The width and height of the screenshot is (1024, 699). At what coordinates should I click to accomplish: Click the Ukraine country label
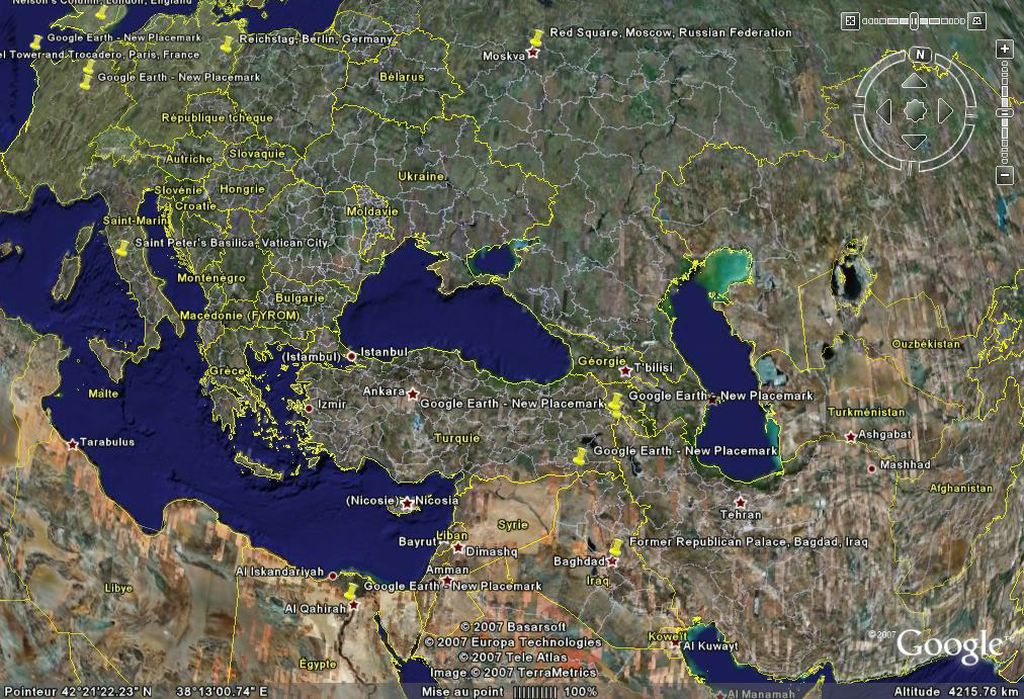421,176
